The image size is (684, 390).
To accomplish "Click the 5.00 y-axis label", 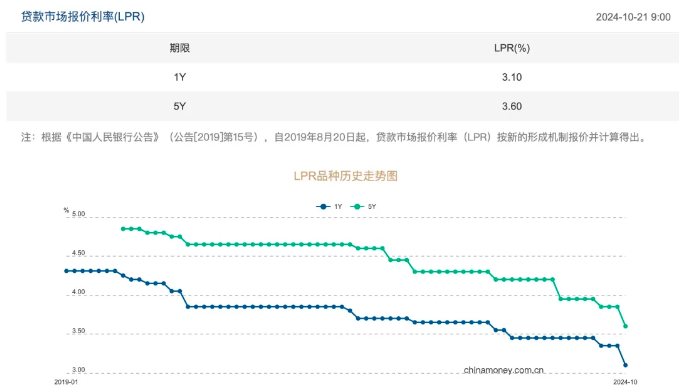I will click(x=79, y=214).
